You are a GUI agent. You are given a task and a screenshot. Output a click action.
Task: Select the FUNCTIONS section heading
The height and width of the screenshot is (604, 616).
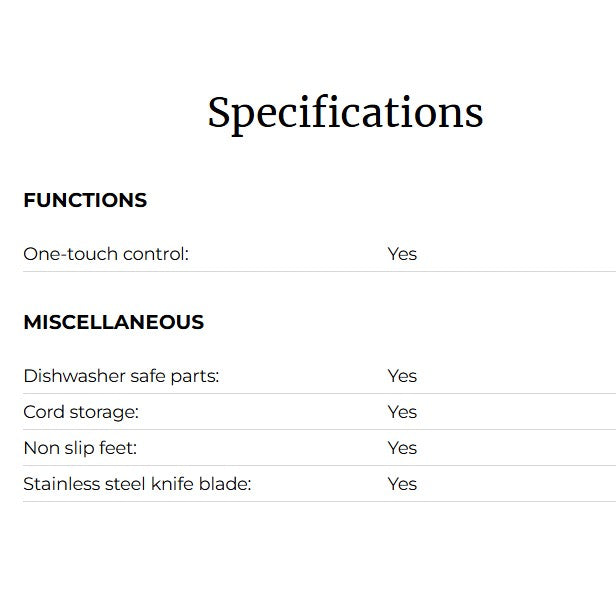(85, 200)
